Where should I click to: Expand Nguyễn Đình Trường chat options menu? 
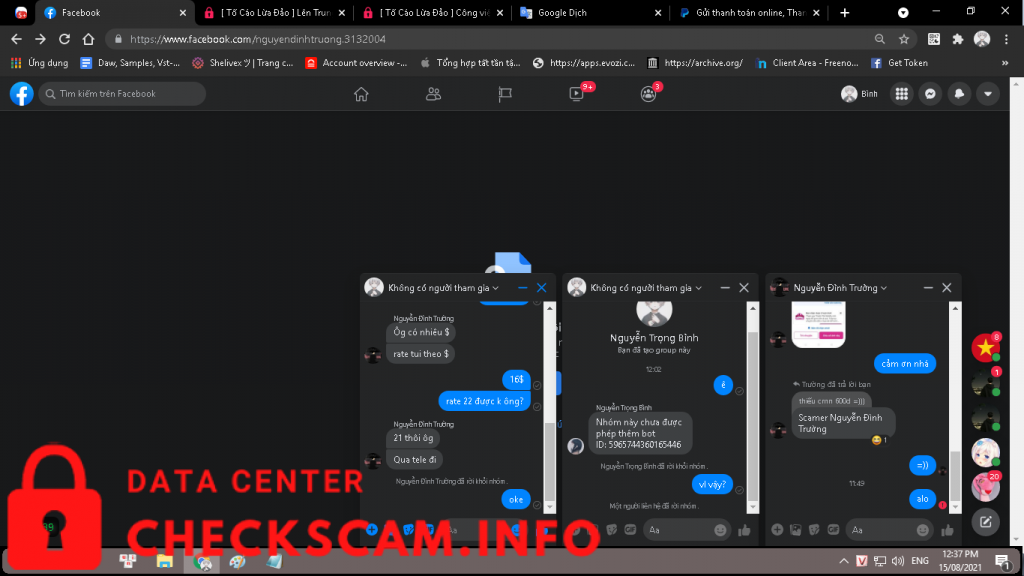(x=884, y=288)
